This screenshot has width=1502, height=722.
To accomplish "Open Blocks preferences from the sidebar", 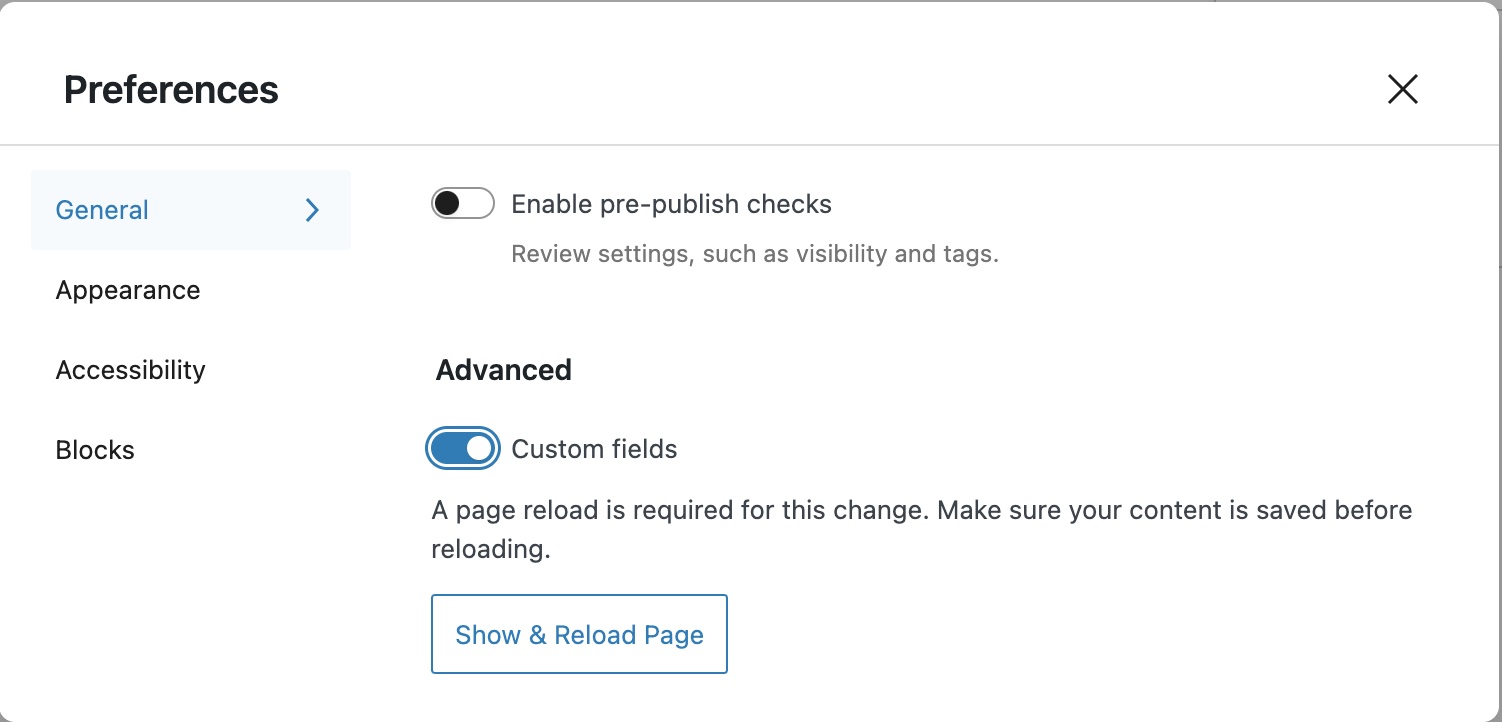I will click(95, 450).
